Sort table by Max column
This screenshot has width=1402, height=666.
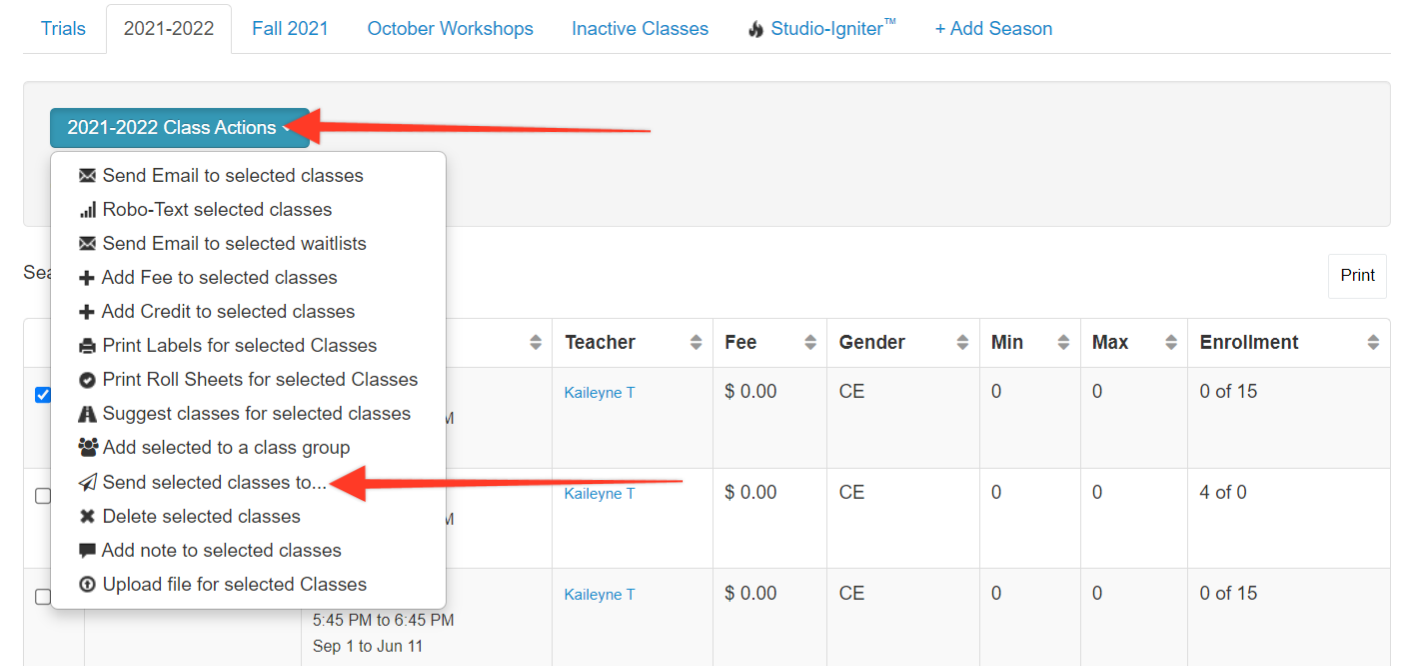(x=1134, y=343)
